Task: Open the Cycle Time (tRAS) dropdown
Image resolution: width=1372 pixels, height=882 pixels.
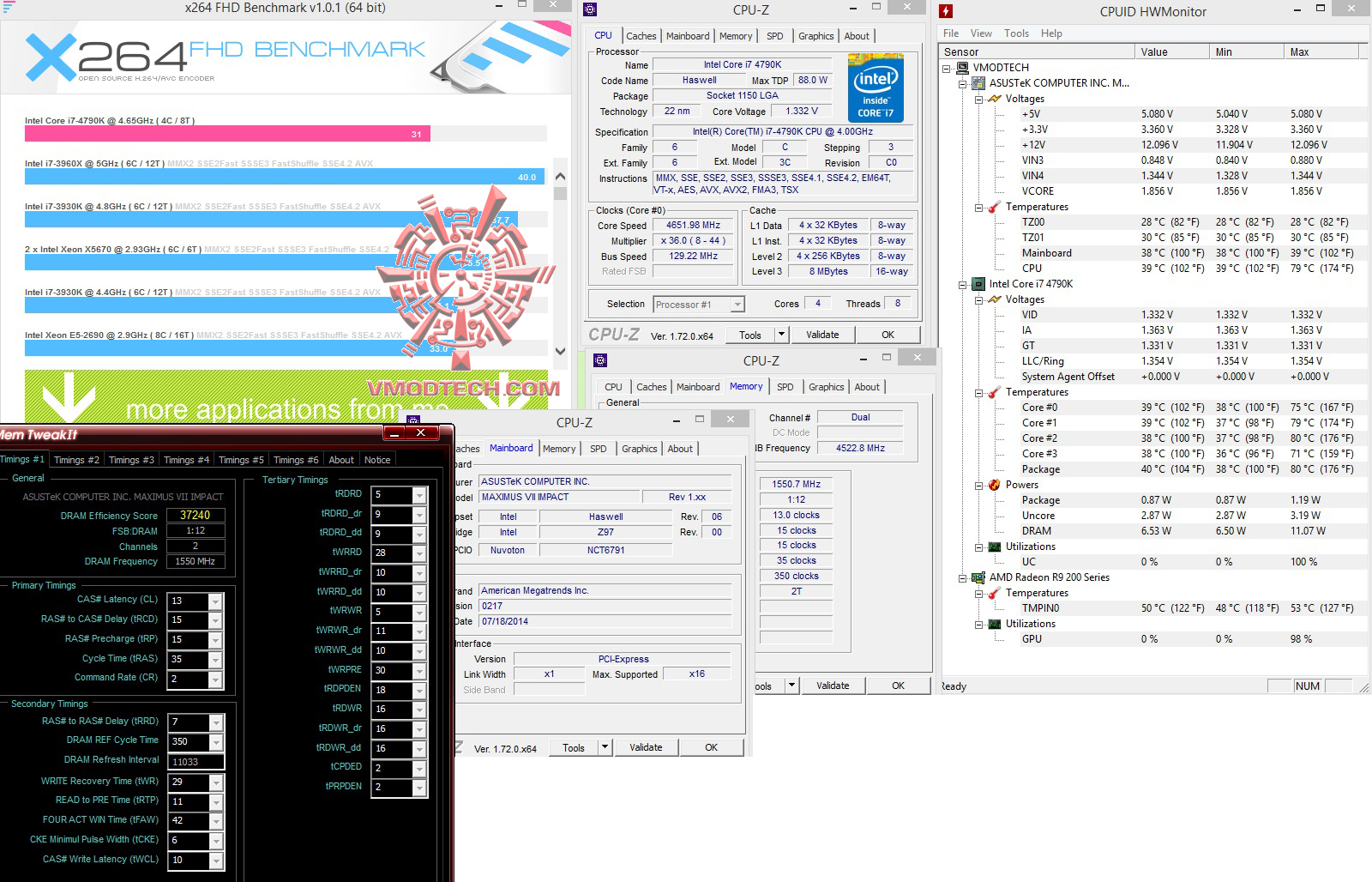Action: coord(215,660)
